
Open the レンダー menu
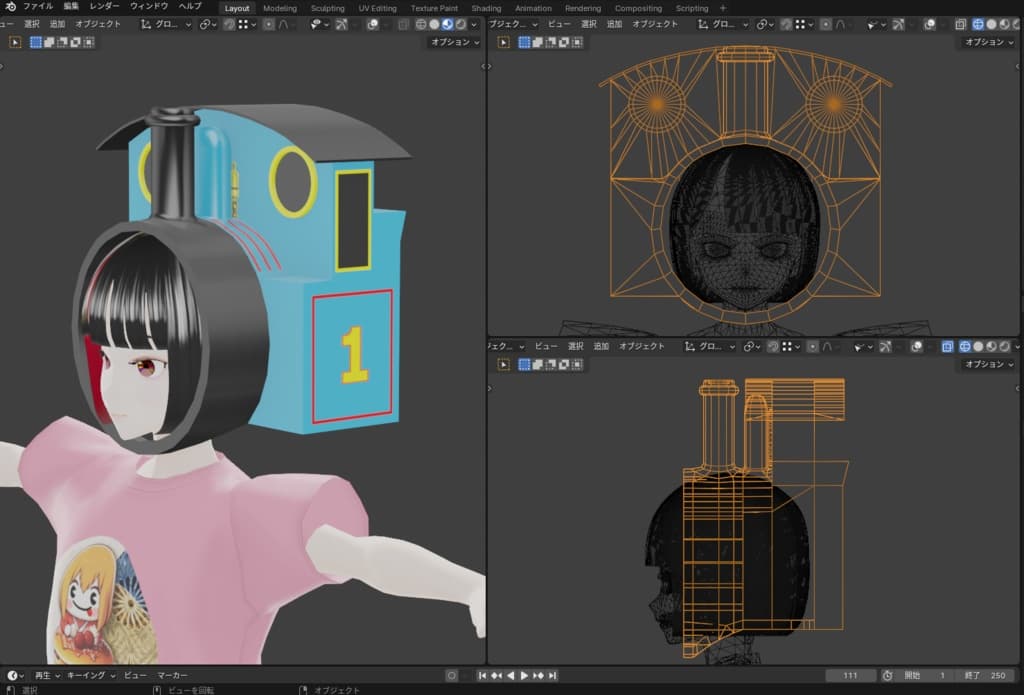click(104, 7)
